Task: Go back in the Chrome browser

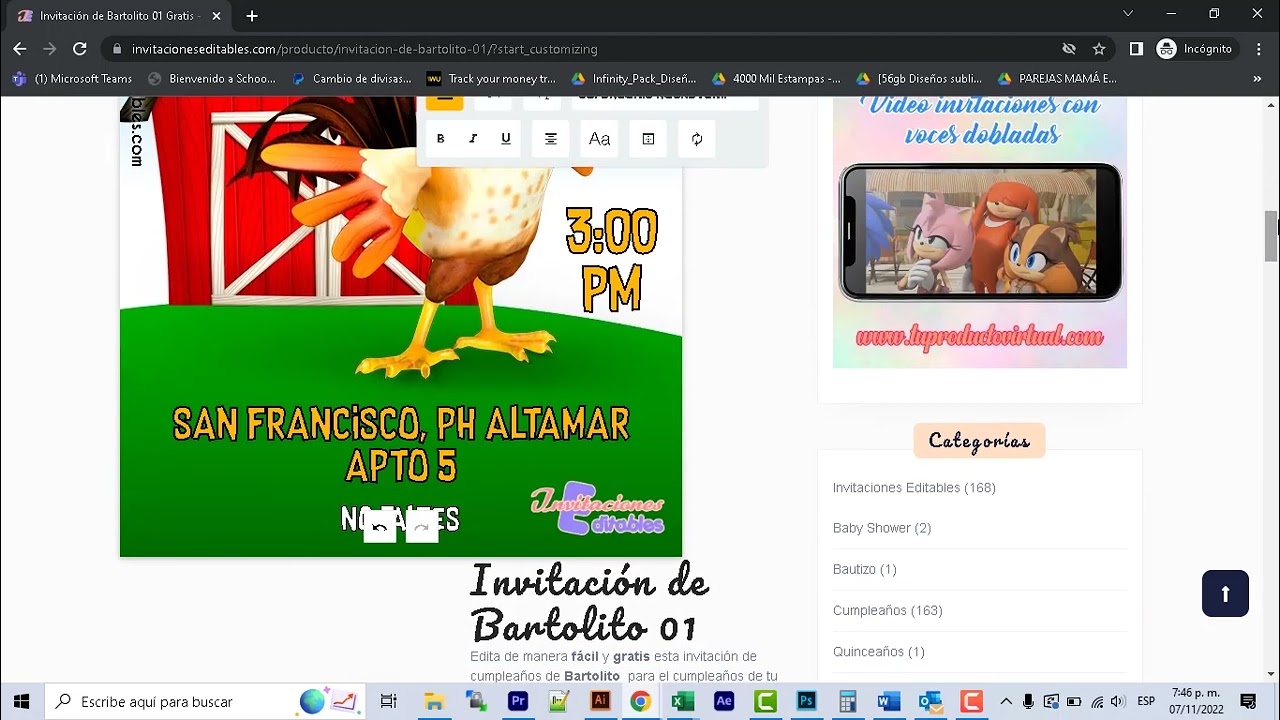Action: click(x=20, y=49)
